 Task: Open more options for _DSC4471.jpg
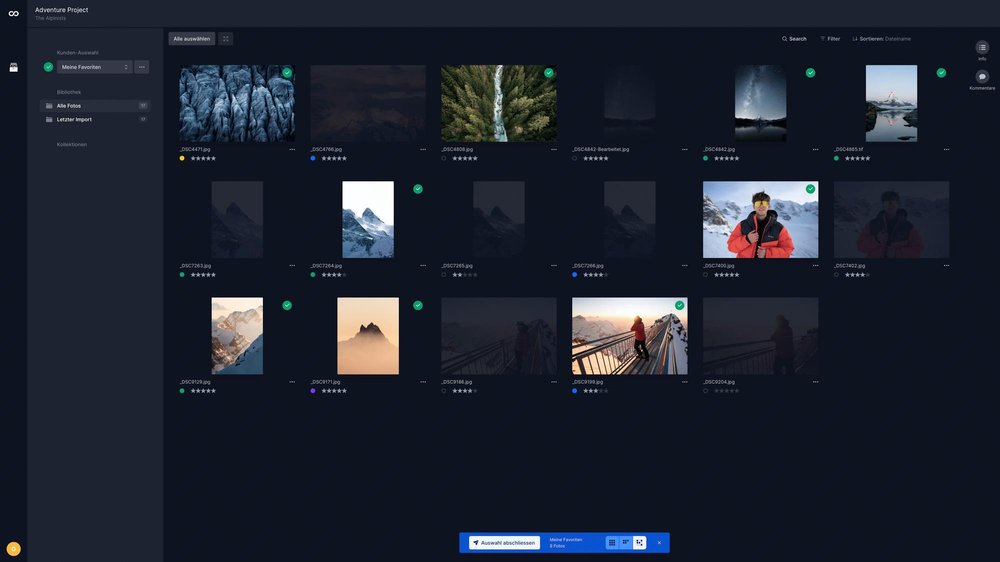click(x=292, y=149)
